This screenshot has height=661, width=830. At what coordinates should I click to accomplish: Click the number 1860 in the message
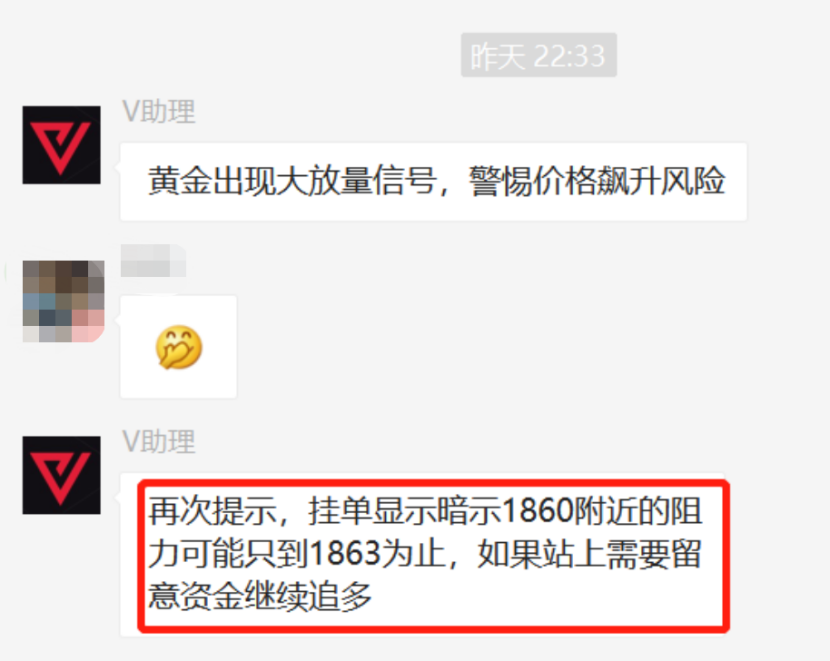tap(537, 512)
